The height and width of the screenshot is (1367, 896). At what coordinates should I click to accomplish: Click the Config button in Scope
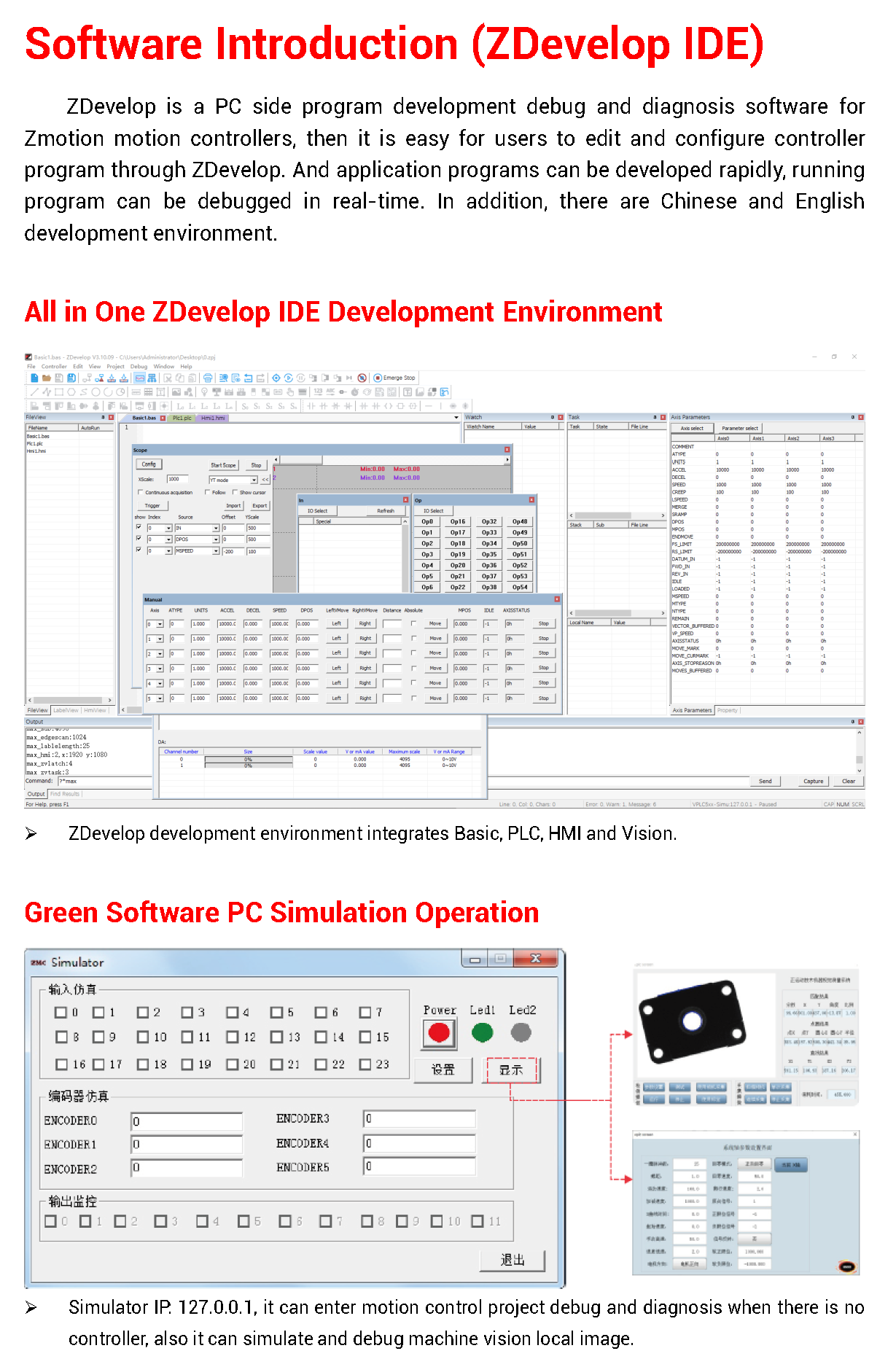coord(149,464)
